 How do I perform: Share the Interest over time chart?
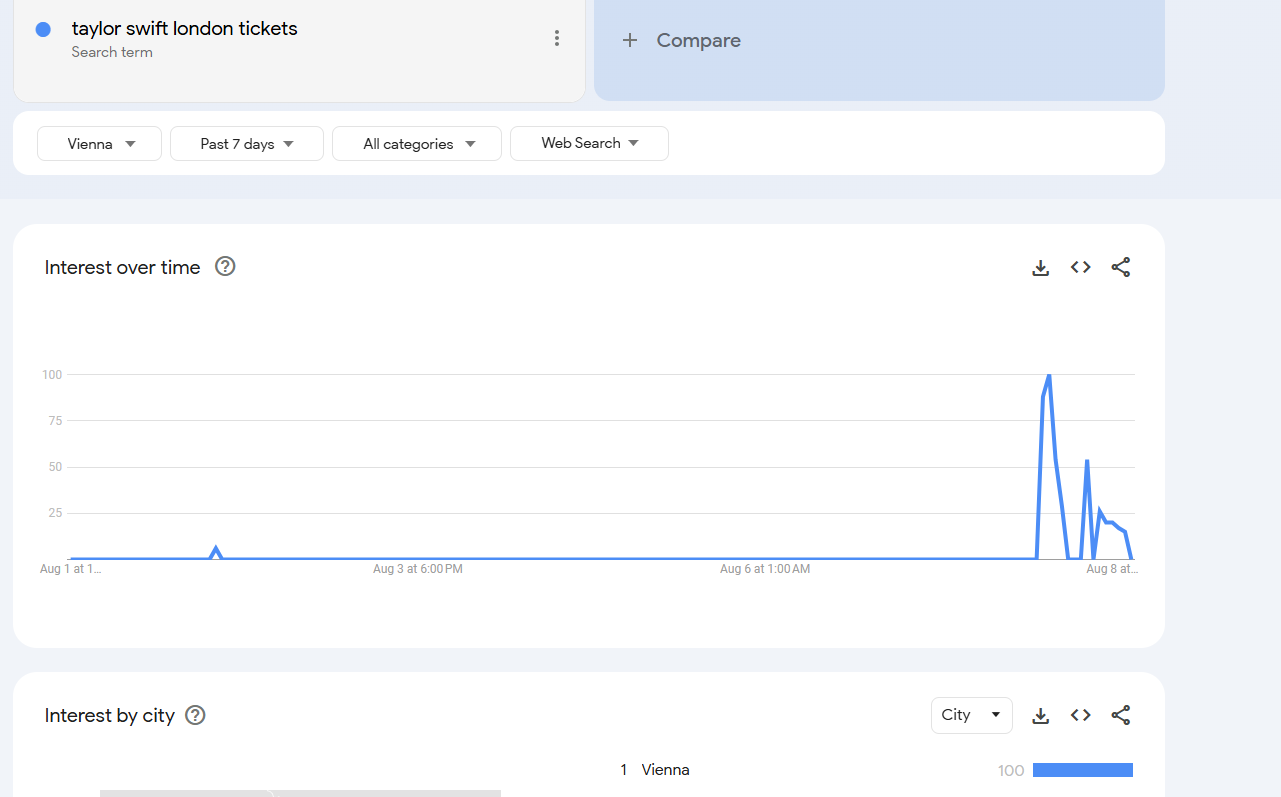(x=1120, y=267)
